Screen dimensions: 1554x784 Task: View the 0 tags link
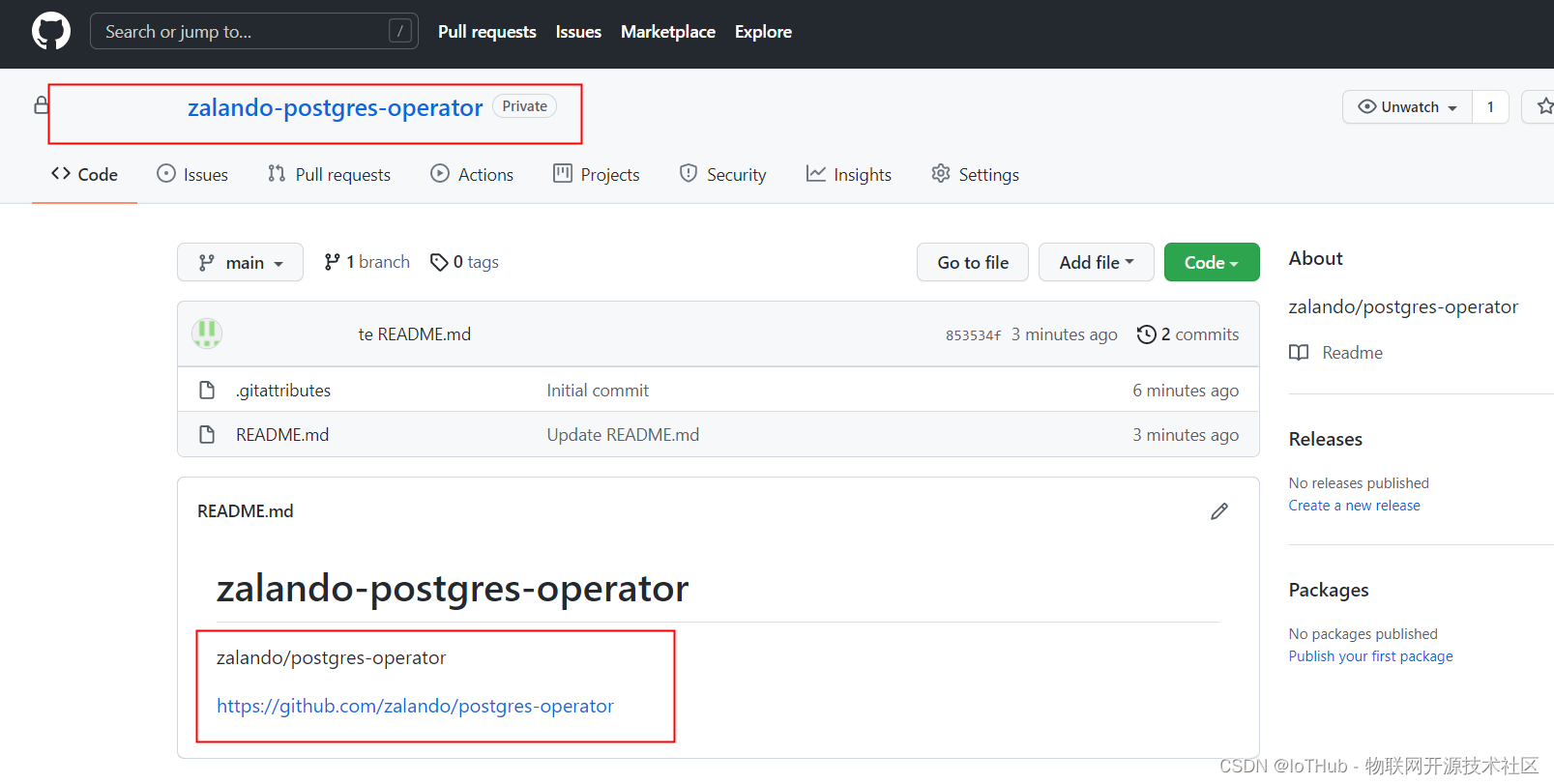click(464, 262)
